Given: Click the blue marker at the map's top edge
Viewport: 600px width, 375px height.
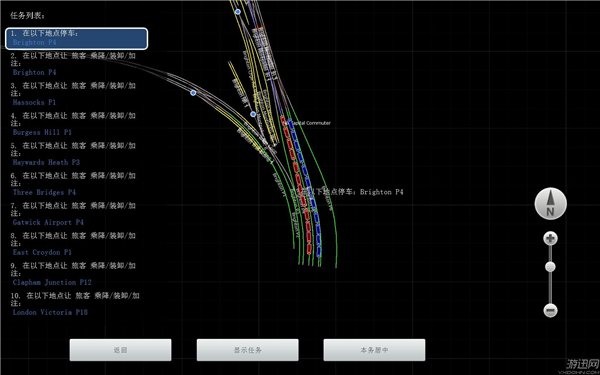Looking at the screenshot, I should pyautogui.click(x=238, y=12).
